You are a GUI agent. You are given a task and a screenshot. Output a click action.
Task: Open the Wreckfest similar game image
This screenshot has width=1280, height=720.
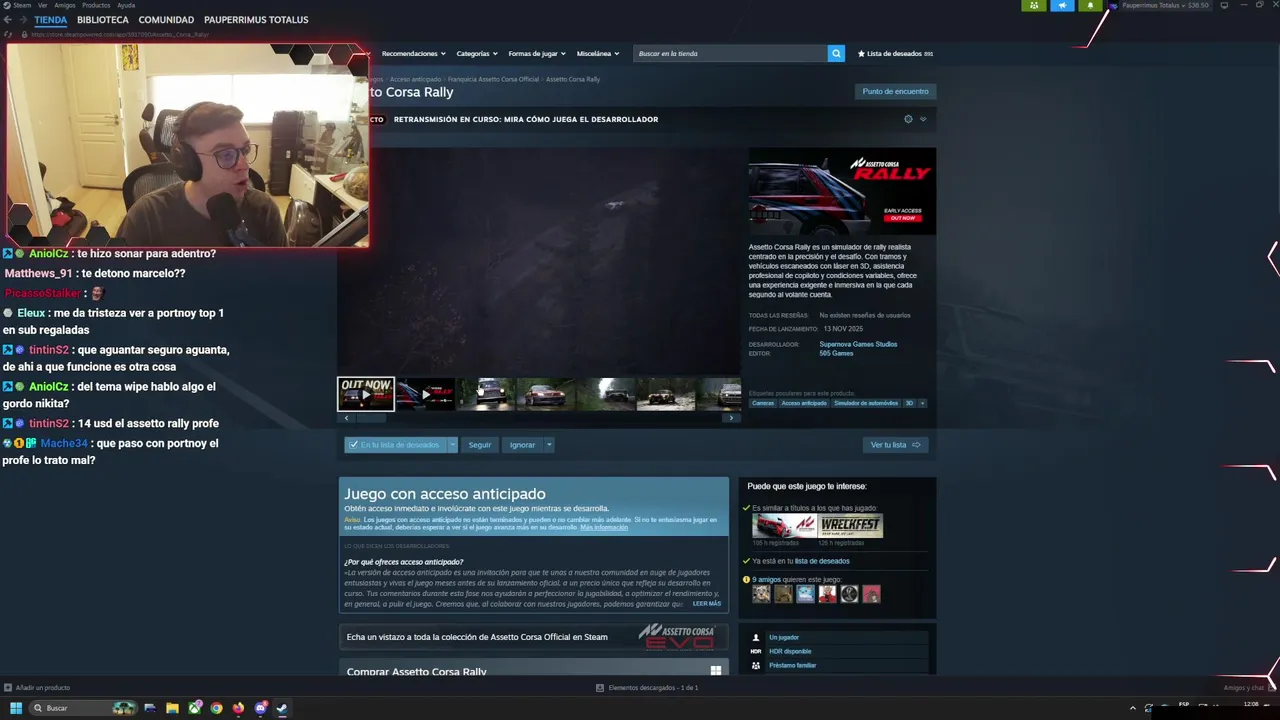[851, 526]
